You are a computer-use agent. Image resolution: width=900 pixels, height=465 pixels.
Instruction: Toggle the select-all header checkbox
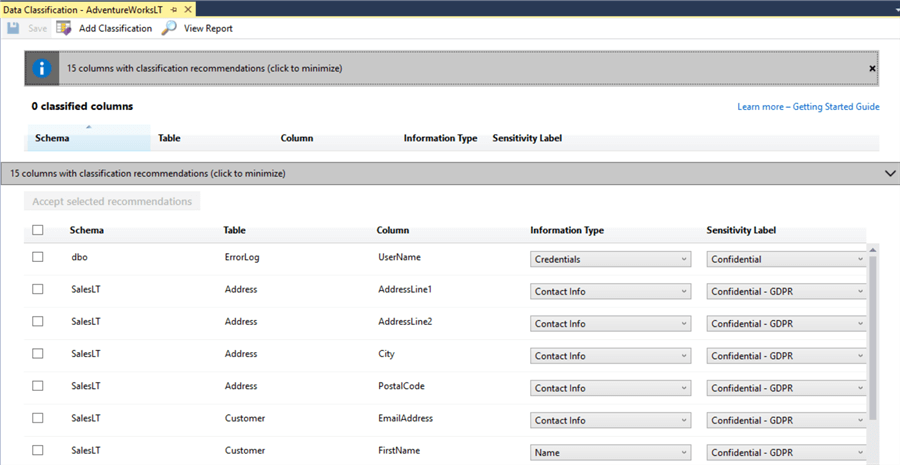tap(38, 230)
